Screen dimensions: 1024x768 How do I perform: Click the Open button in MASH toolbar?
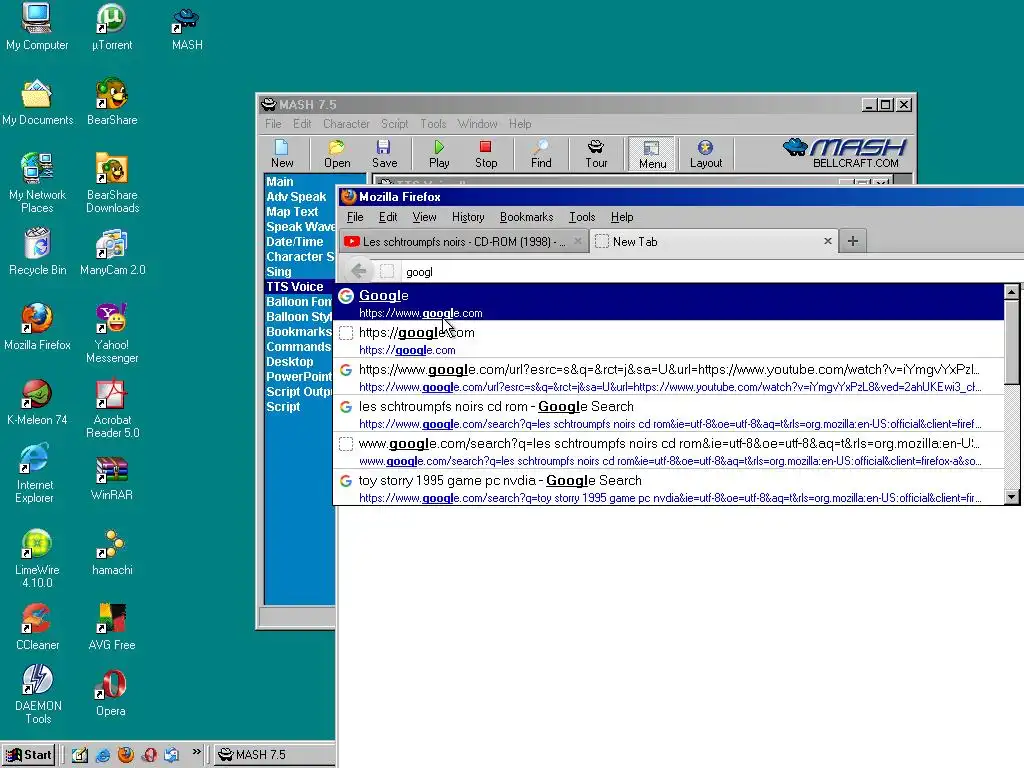coord(337,154)
